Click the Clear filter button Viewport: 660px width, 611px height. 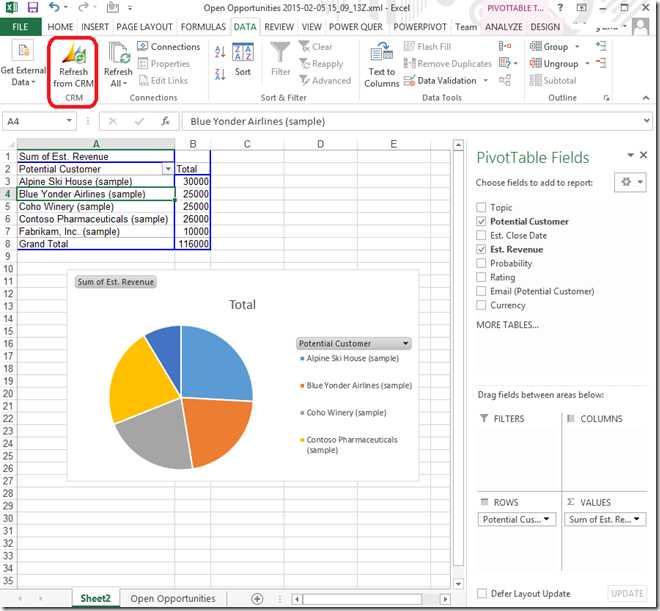(316, 47)
